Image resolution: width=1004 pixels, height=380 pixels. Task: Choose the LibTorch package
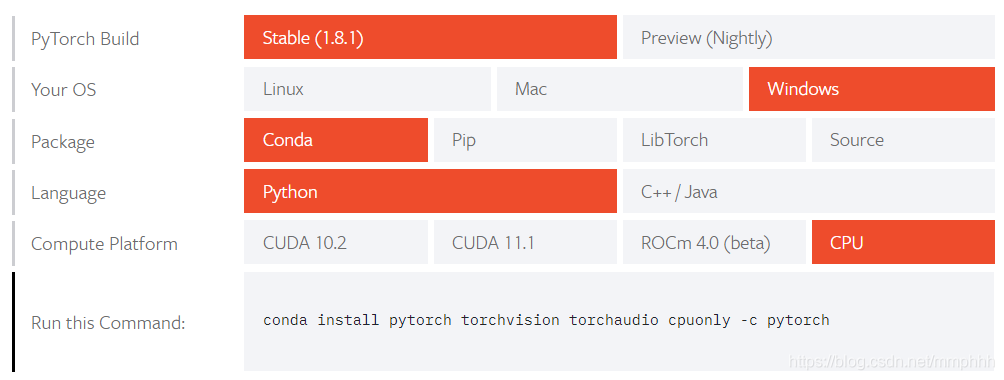coord(714,140)
